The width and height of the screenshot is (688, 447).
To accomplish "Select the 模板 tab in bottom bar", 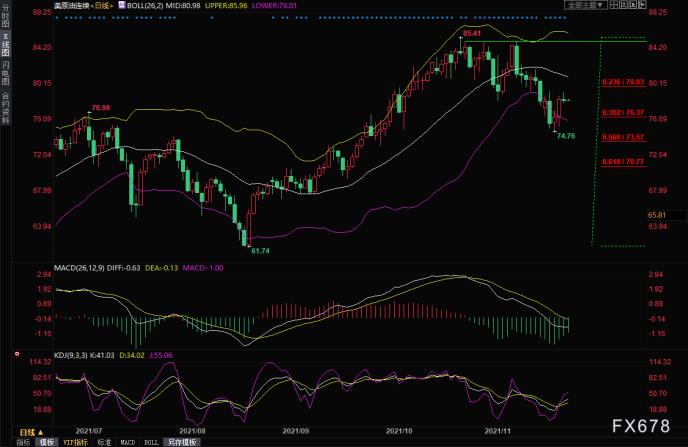I will click(x=47, y=442).
